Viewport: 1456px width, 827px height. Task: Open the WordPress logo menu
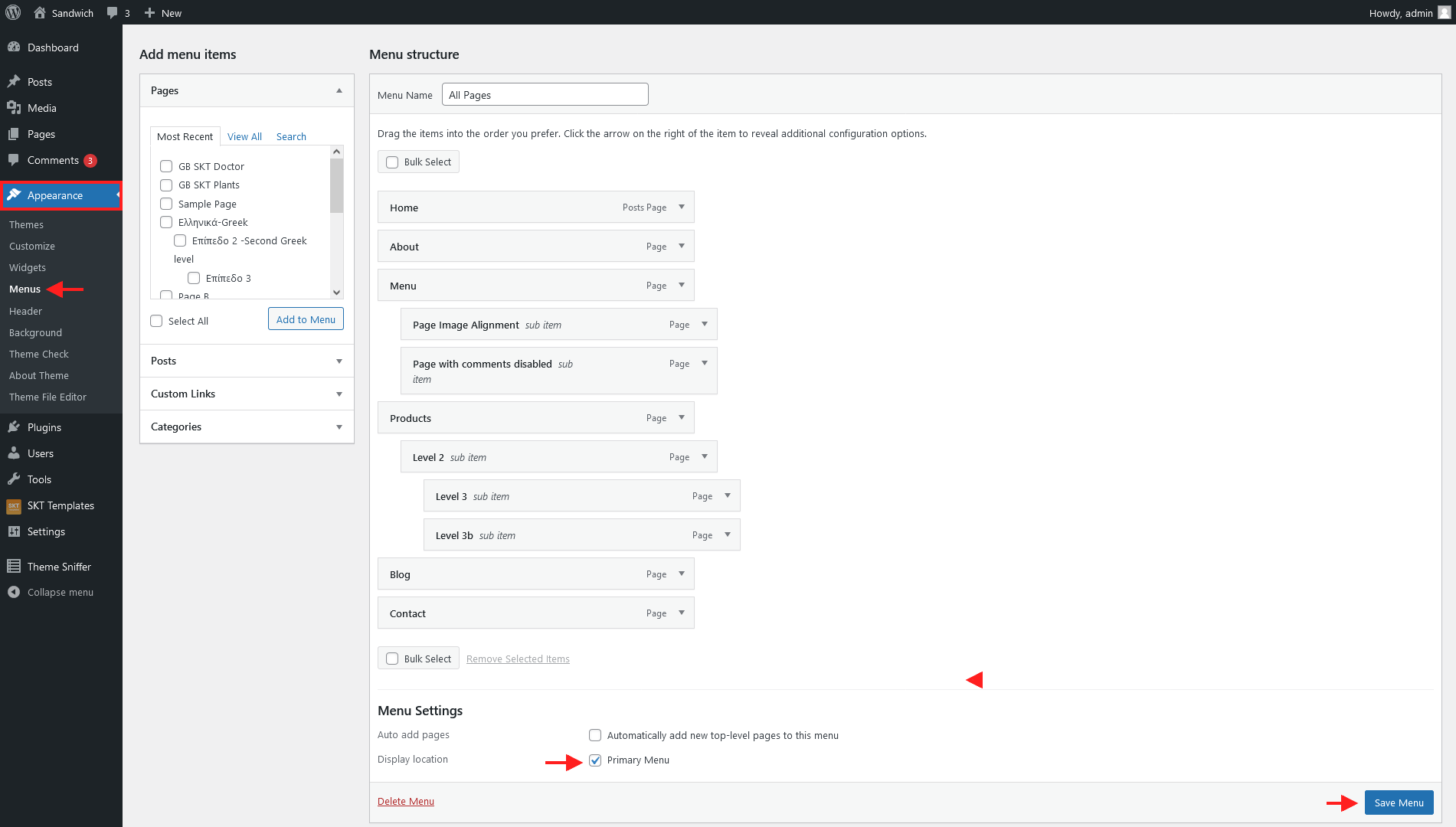tap(13, 12)
